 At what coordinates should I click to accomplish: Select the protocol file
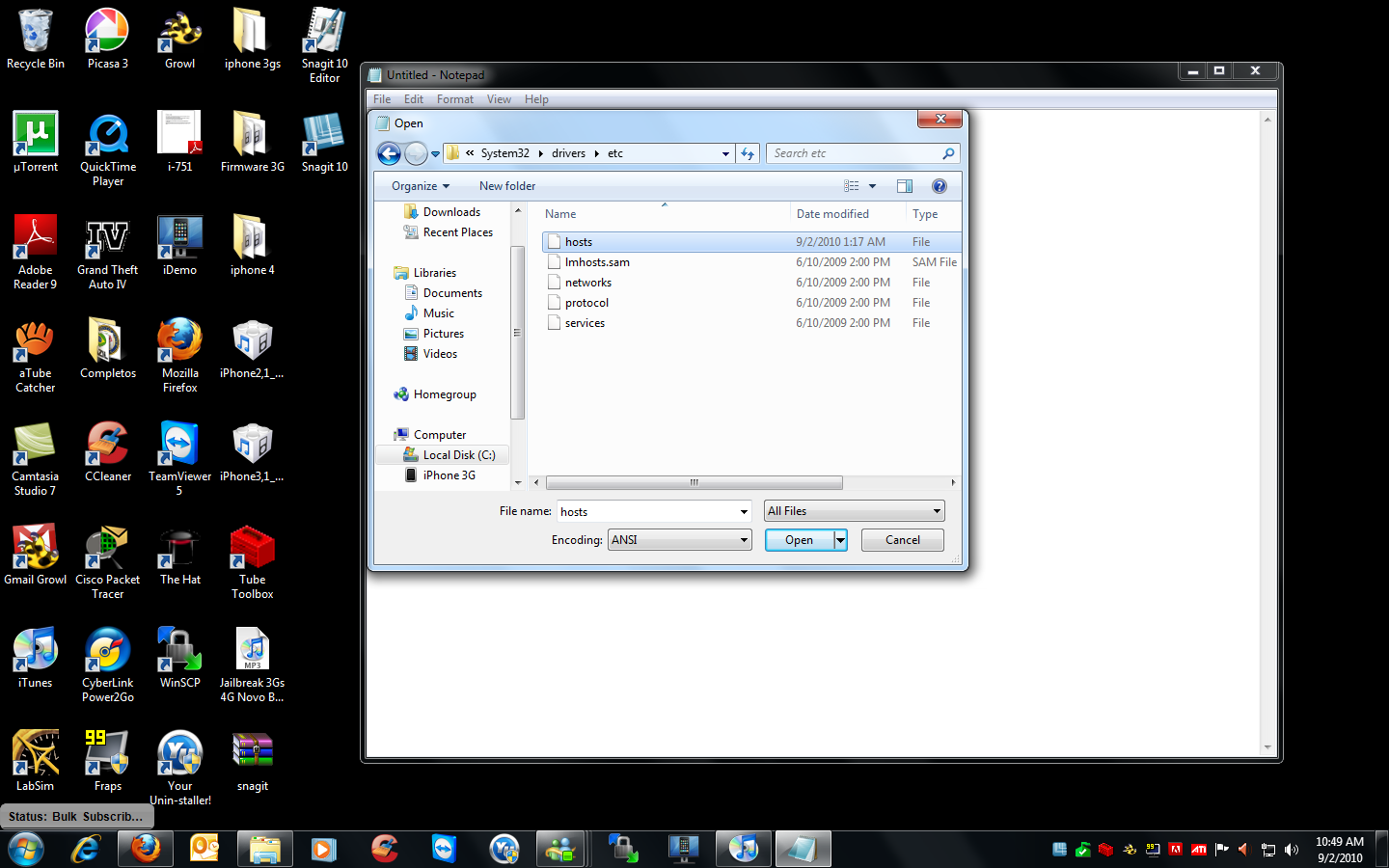(751, 303)
